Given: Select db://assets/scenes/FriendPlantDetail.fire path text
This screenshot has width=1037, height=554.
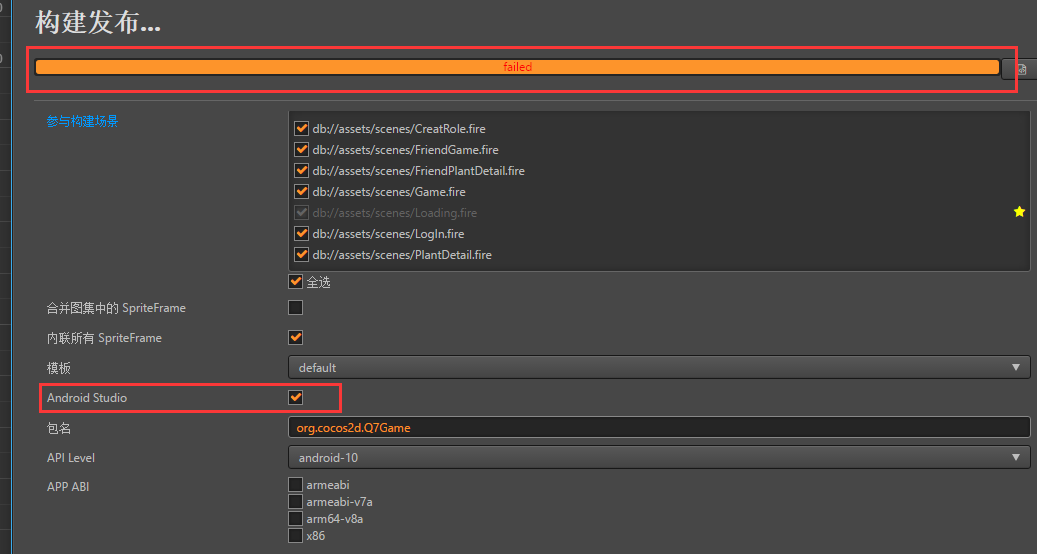Looking at the screenshot, I should pyautogui.click(x=419, y=171).
